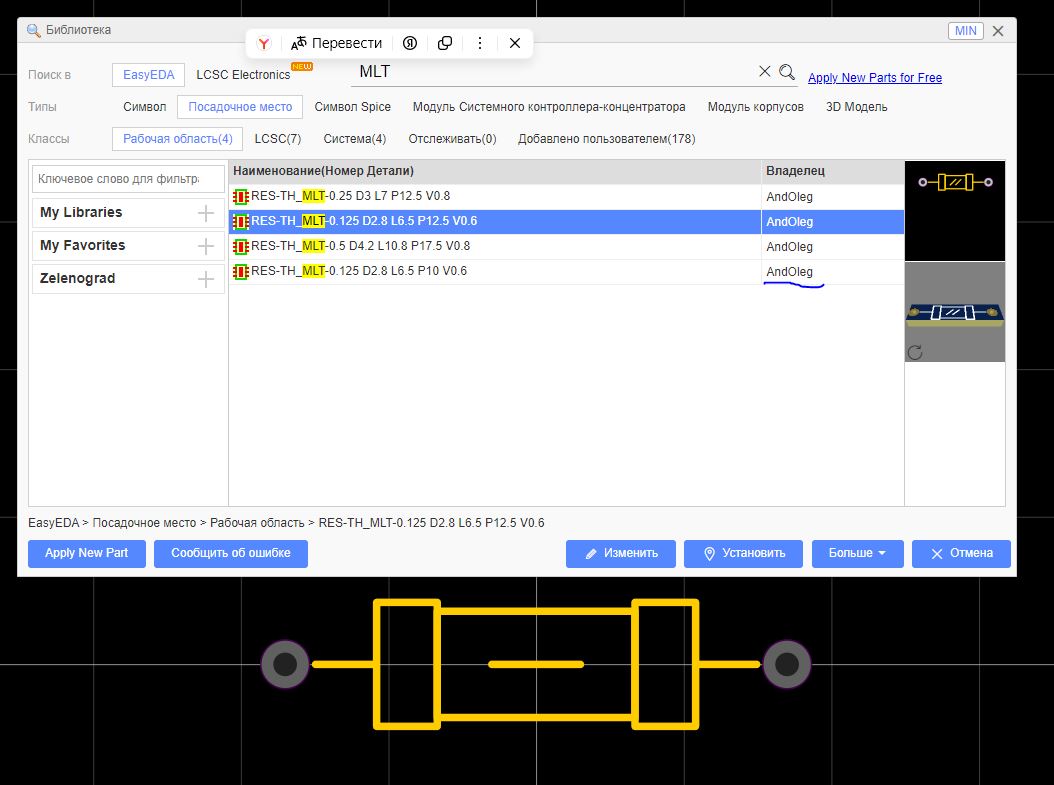Click the Отмена cancel button
Image resolution: width=1054 pixels, height=785 pixels.
pyautogui.click(x=961, y=554)
